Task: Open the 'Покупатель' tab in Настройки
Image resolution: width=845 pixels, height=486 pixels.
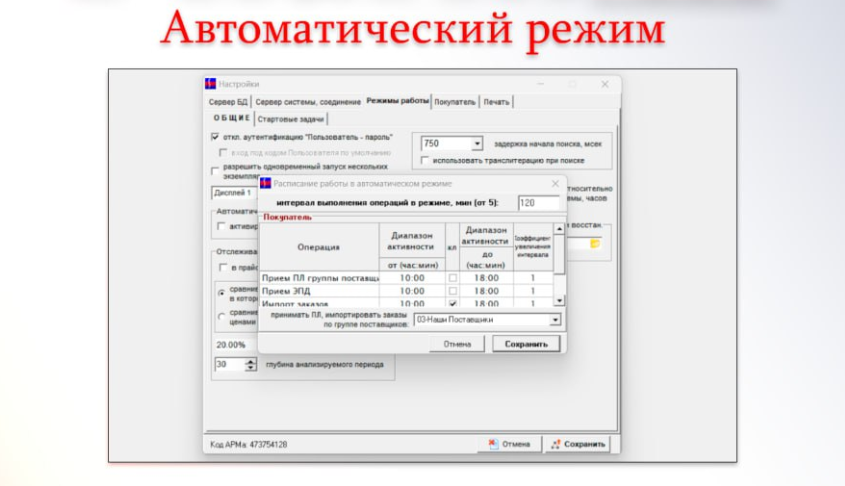Action: click(x=455, y=102)
